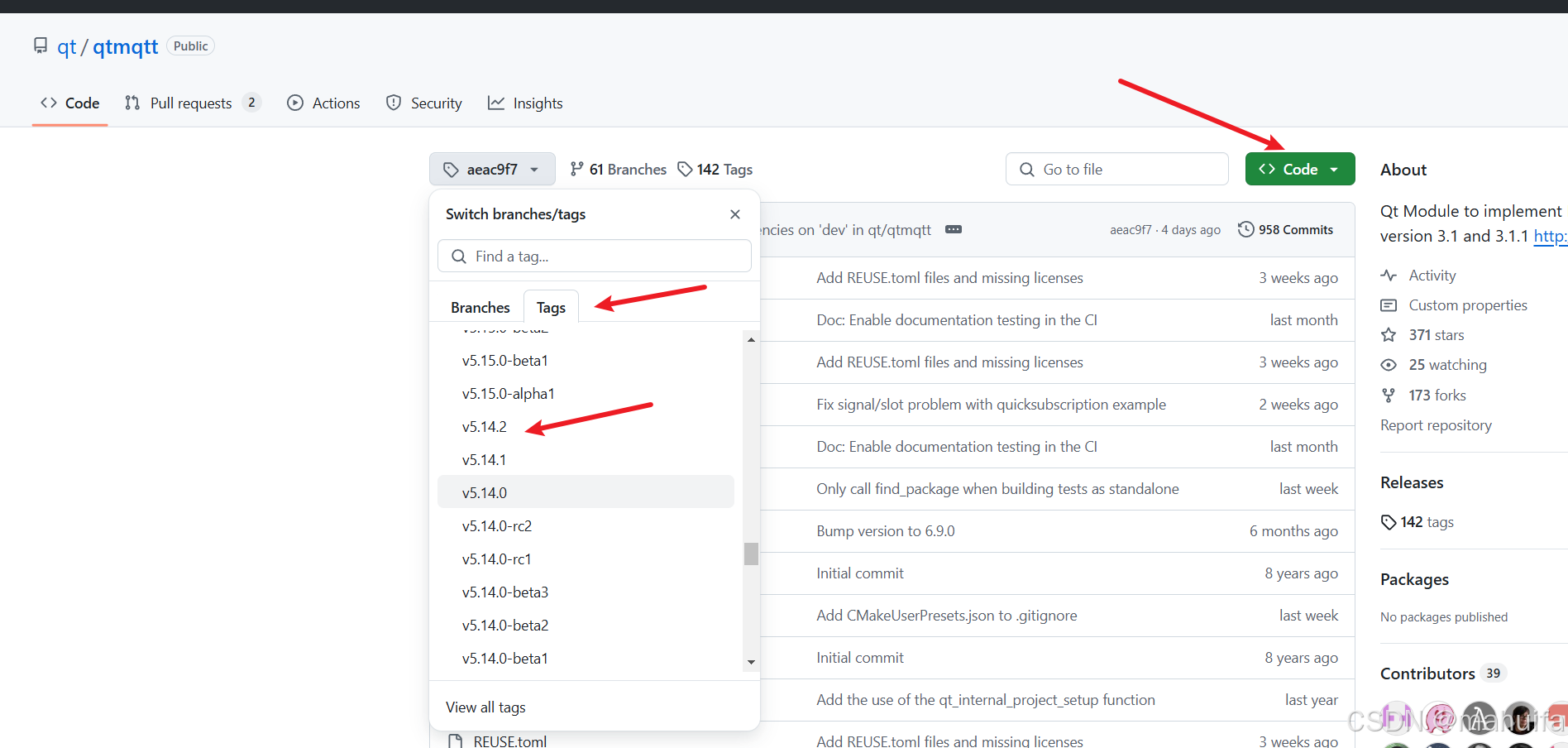Click the Find a tag search box
The image size is (1568, 748).
pos(595,257)
